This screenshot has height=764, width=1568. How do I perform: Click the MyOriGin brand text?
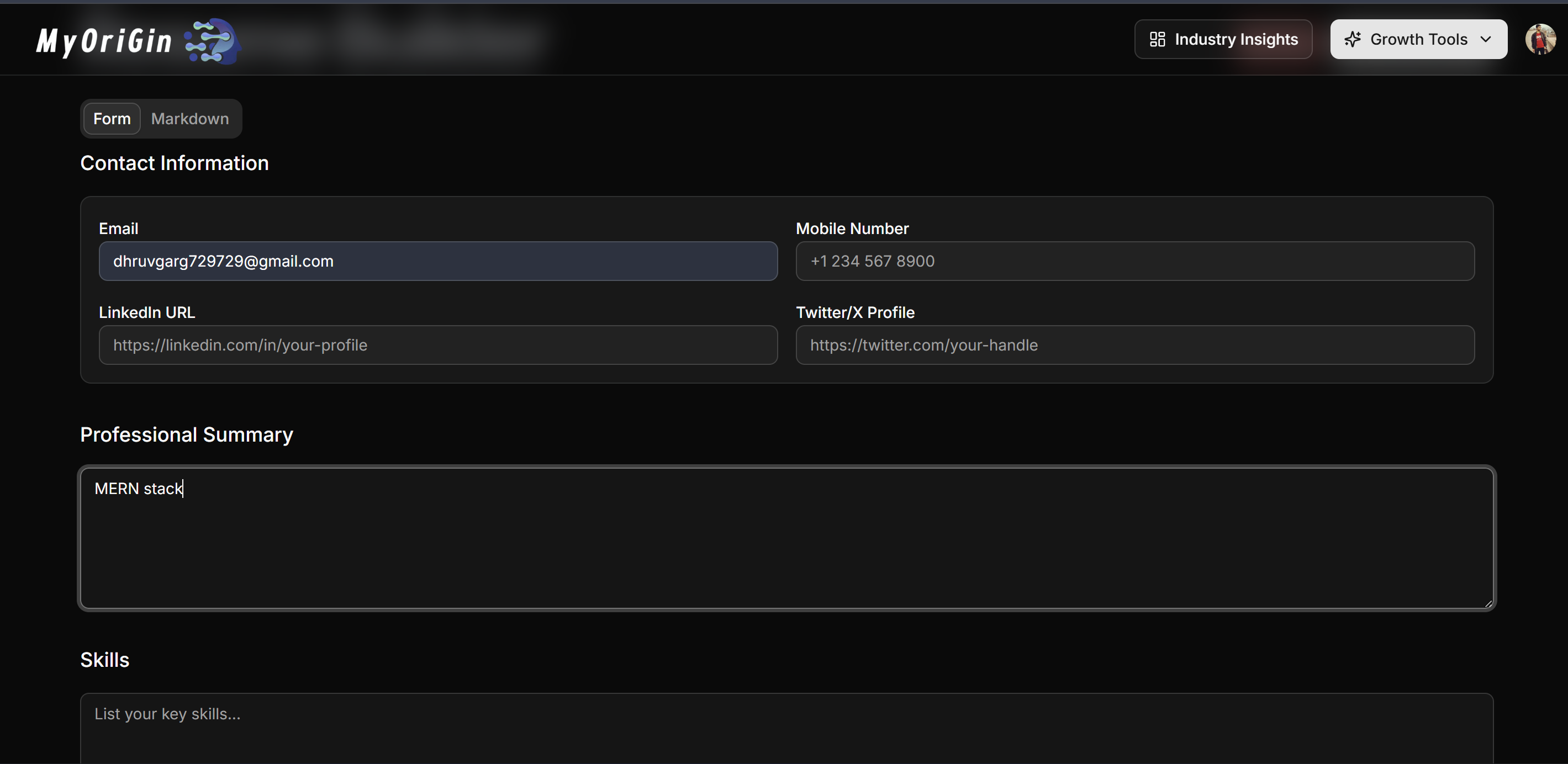[104, 41]
